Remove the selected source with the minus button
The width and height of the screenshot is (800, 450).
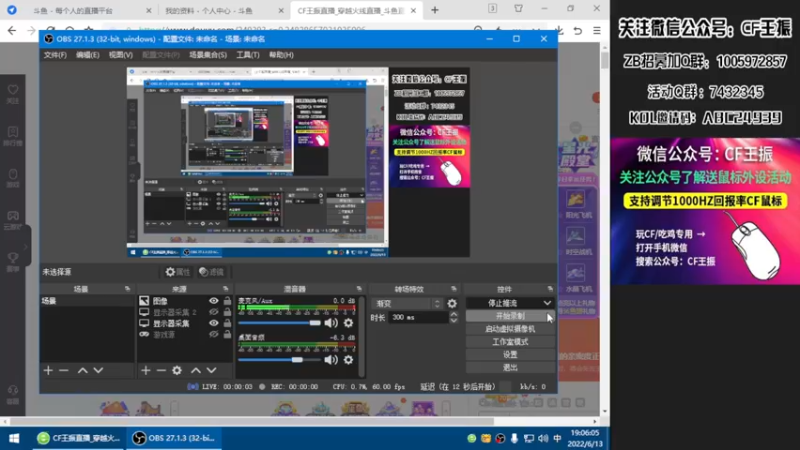[161, 370]
